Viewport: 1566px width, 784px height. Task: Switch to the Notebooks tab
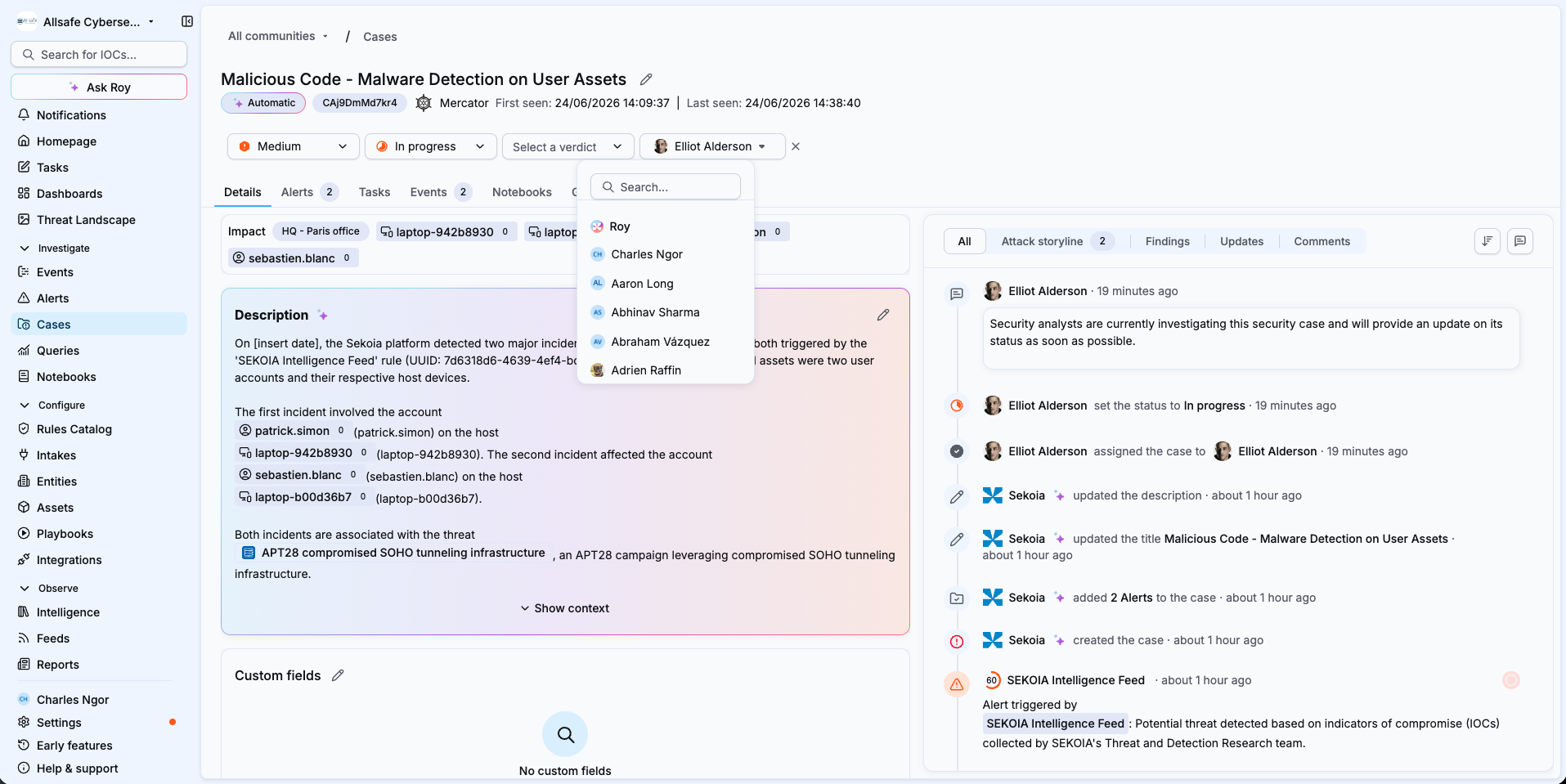tap(522, 192)
